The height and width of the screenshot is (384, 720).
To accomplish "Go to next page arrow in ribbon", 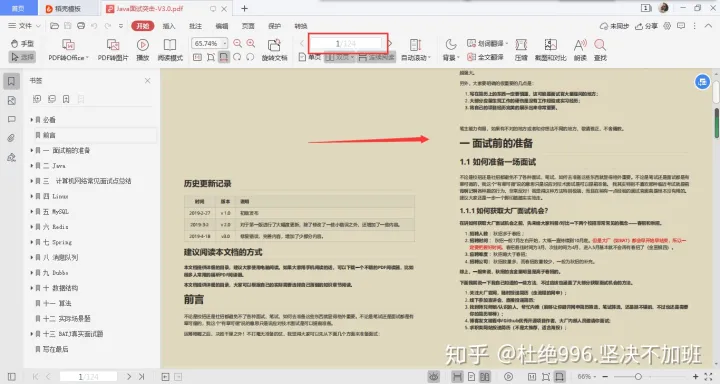I will (390, 44).
